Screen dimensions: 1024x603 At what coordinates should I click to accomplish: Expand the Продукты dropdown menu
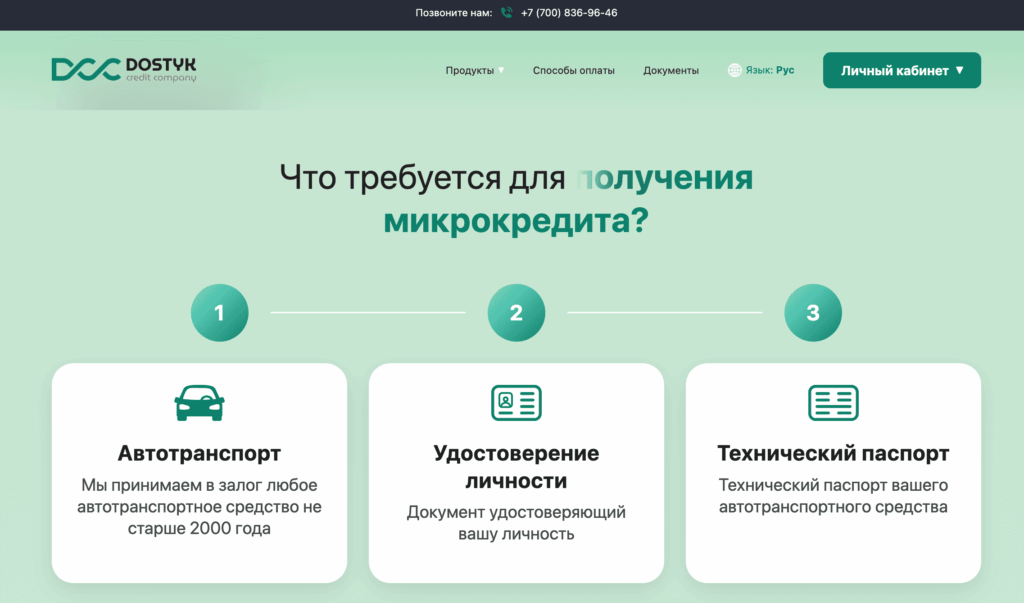[x=474, y=71]
